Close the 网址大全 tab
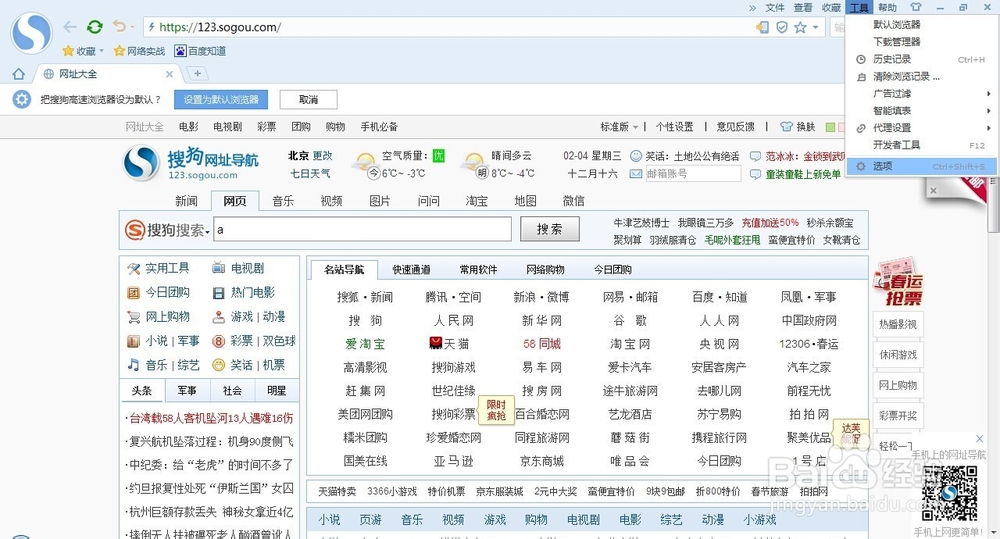 169,74
